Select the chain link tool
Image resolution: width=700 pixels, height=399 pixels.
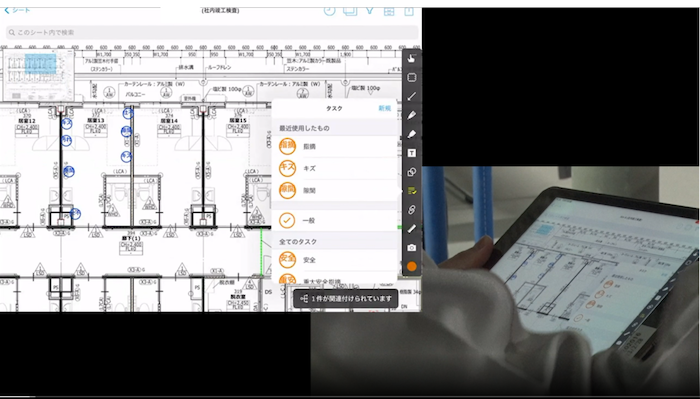(x=412, y=209)
